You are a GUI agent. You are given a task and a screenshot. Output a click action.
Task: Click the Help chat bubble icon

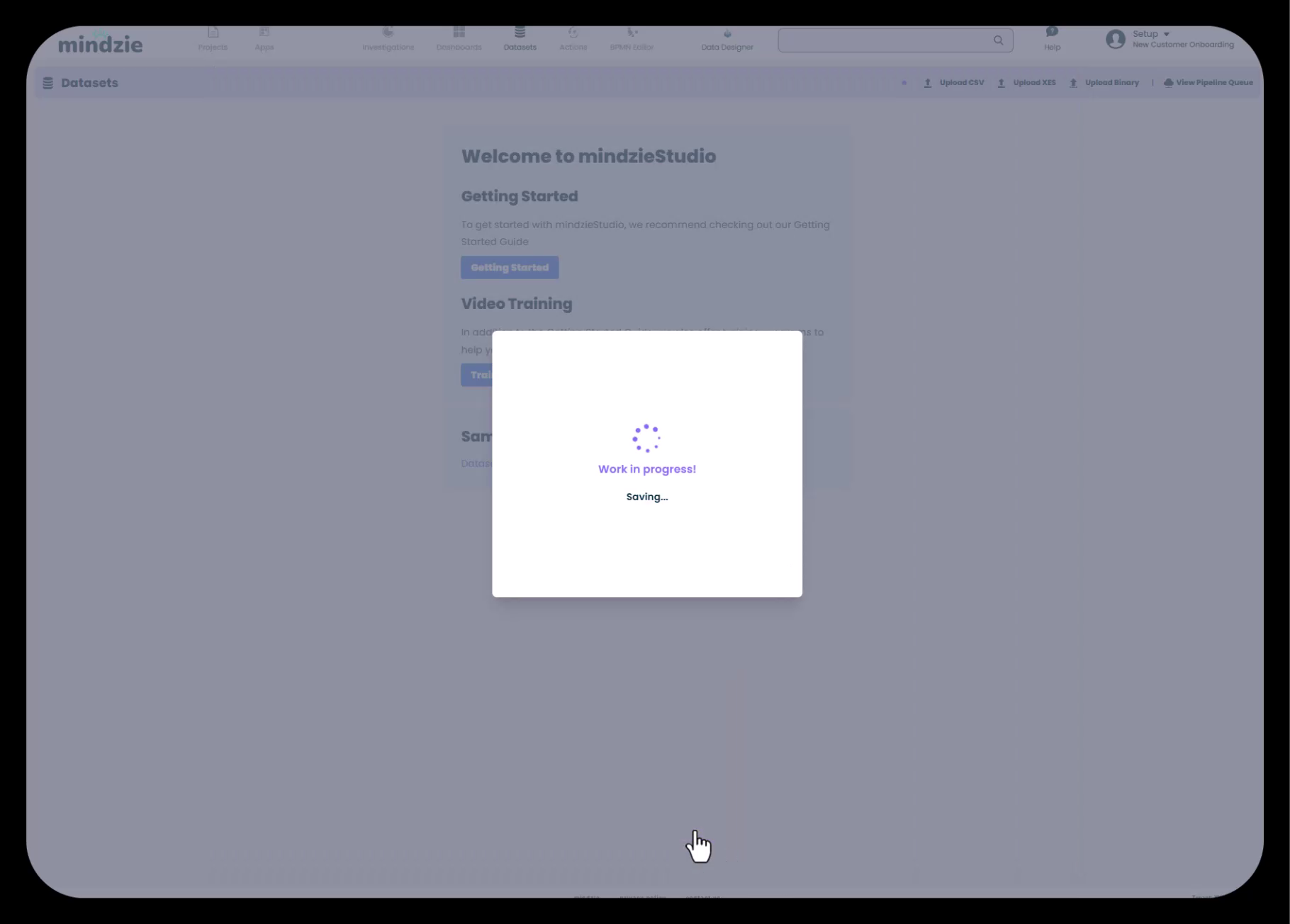tap(1052, 32)
